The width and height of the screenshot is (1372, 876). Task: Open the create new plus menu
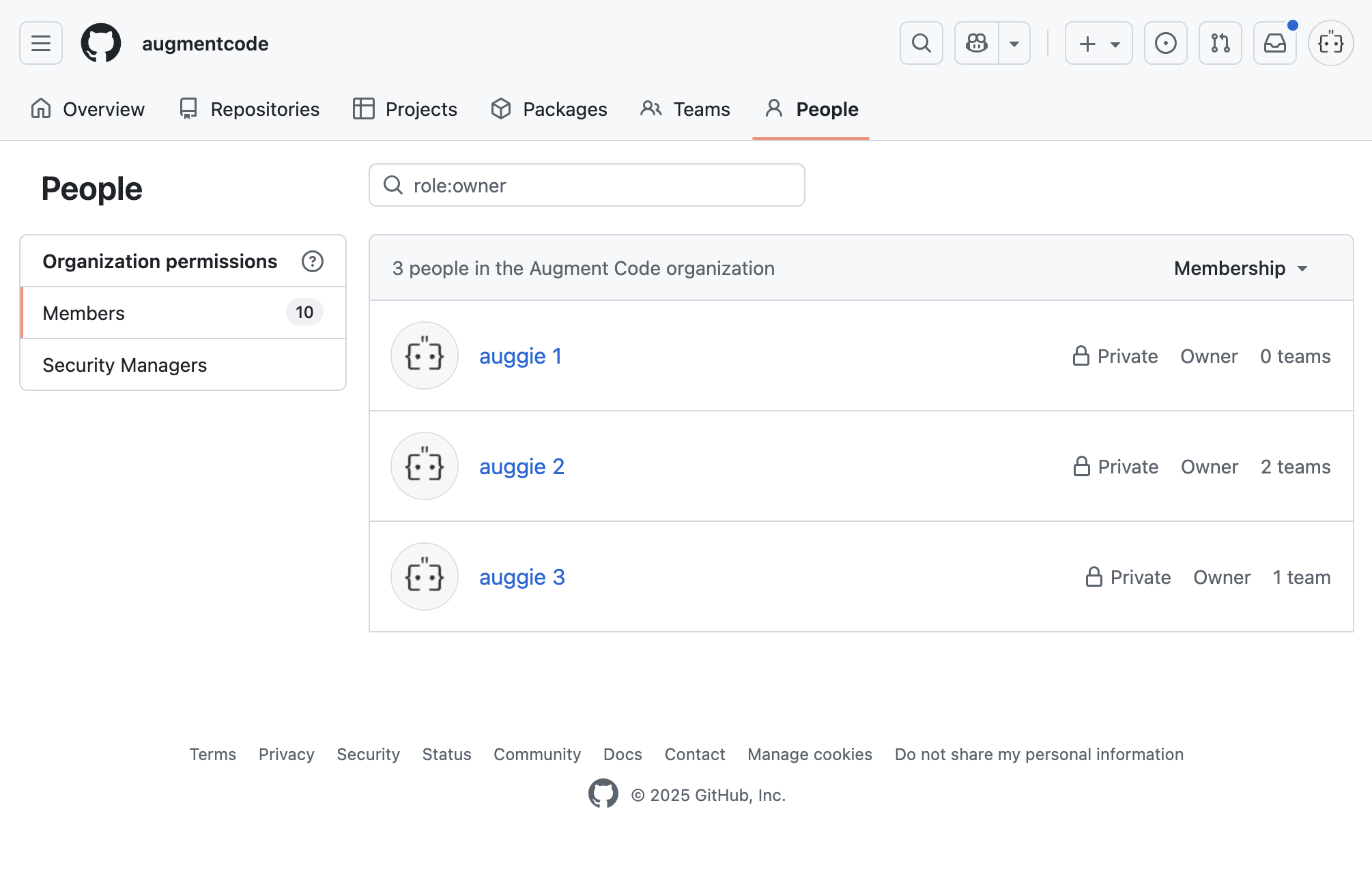pos(1099,43)
